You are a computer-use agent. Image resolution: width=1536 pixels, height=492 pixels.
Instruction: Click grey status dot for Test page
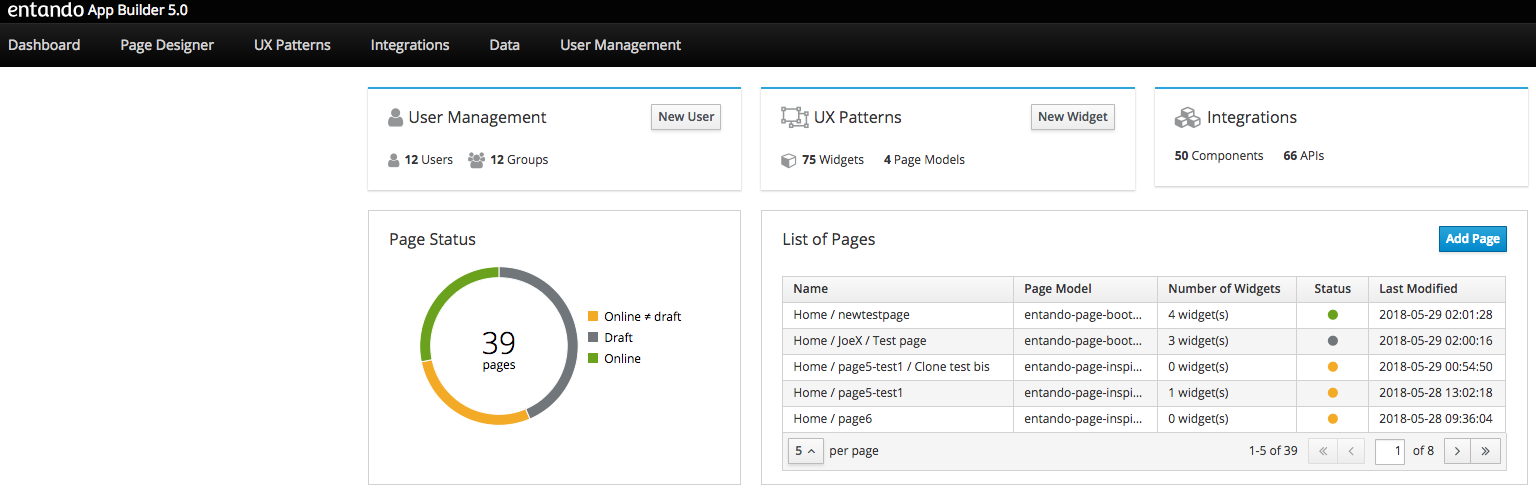[x=1332, y=341]
